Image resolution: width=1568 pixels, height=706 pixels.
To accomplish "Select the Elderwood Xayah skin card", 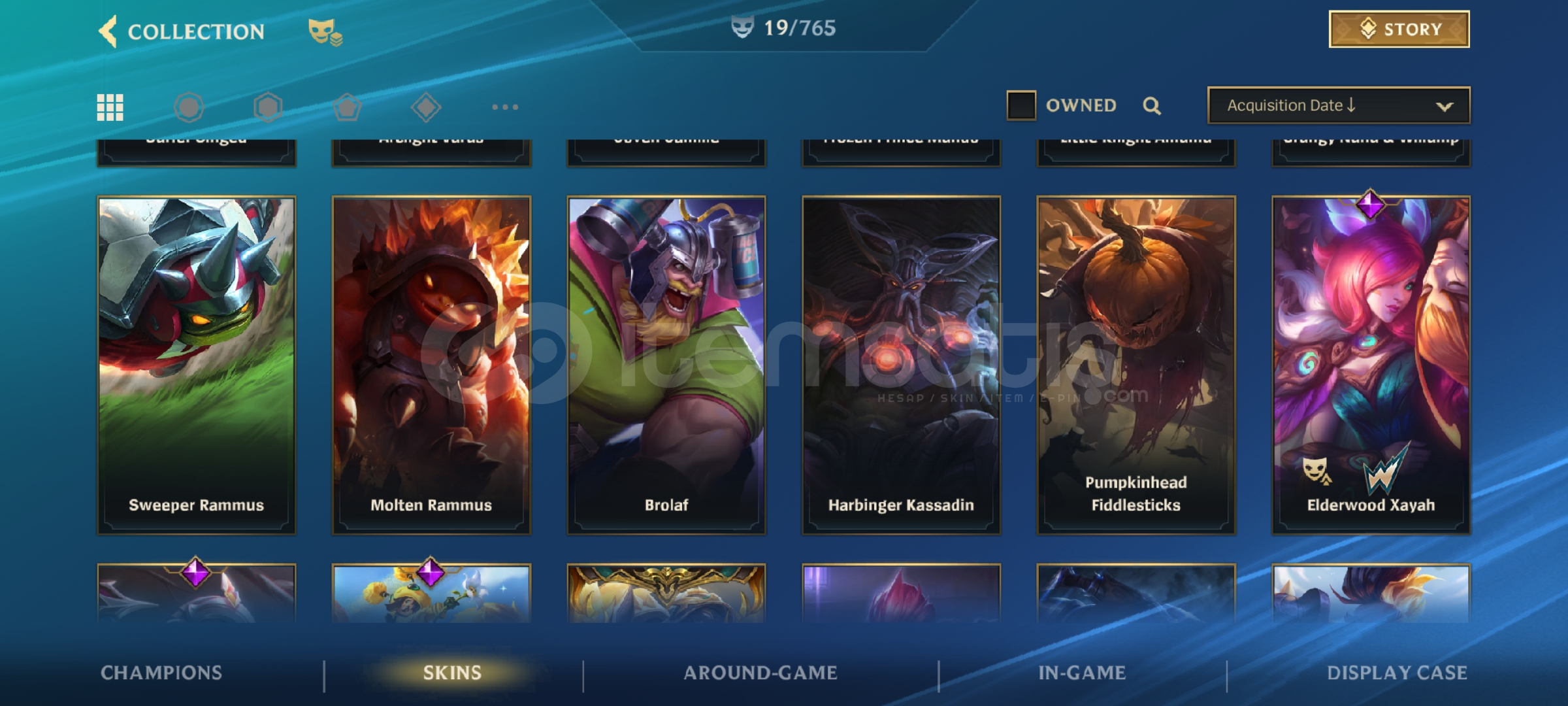I will click(1371, 365).
